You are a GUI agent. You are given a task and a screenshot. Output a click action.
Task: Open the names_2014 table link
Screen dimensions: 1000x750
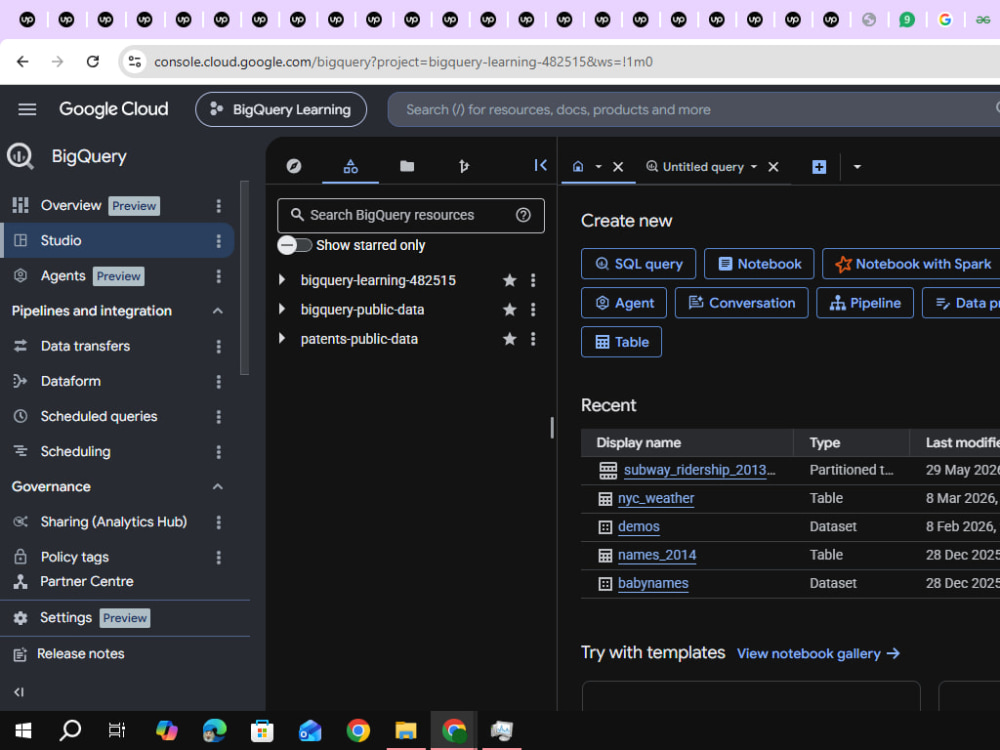(x=657, y=555)
